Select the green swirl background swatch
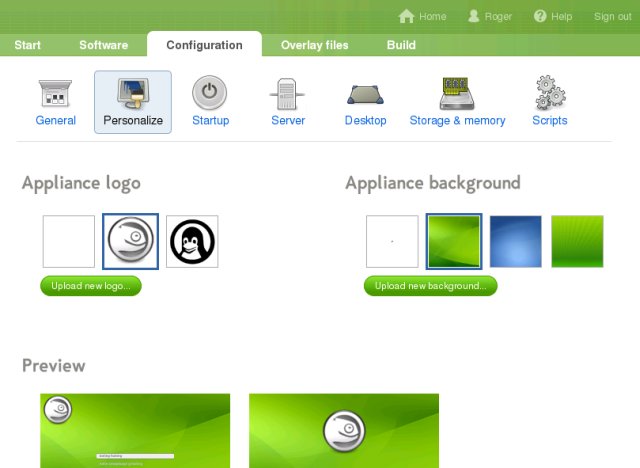640x468 pixels. click(454, 242)
